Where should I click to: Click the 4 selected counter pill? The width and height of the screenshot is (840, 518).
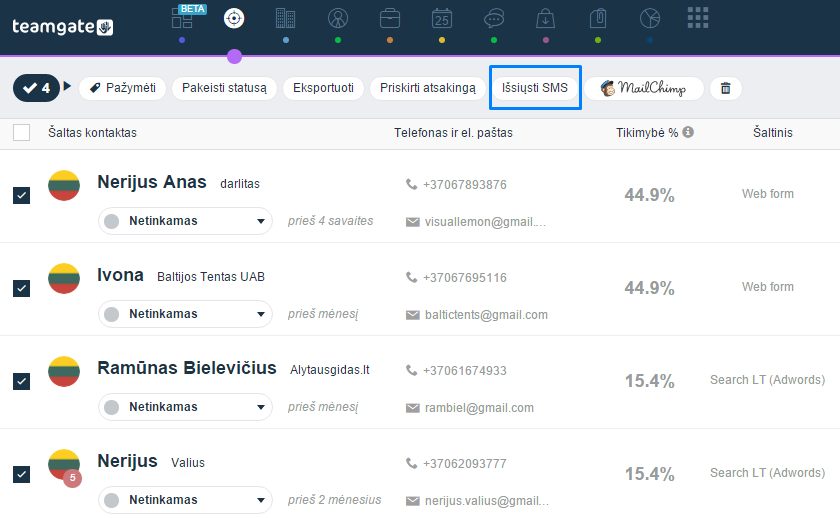(36, 88)
